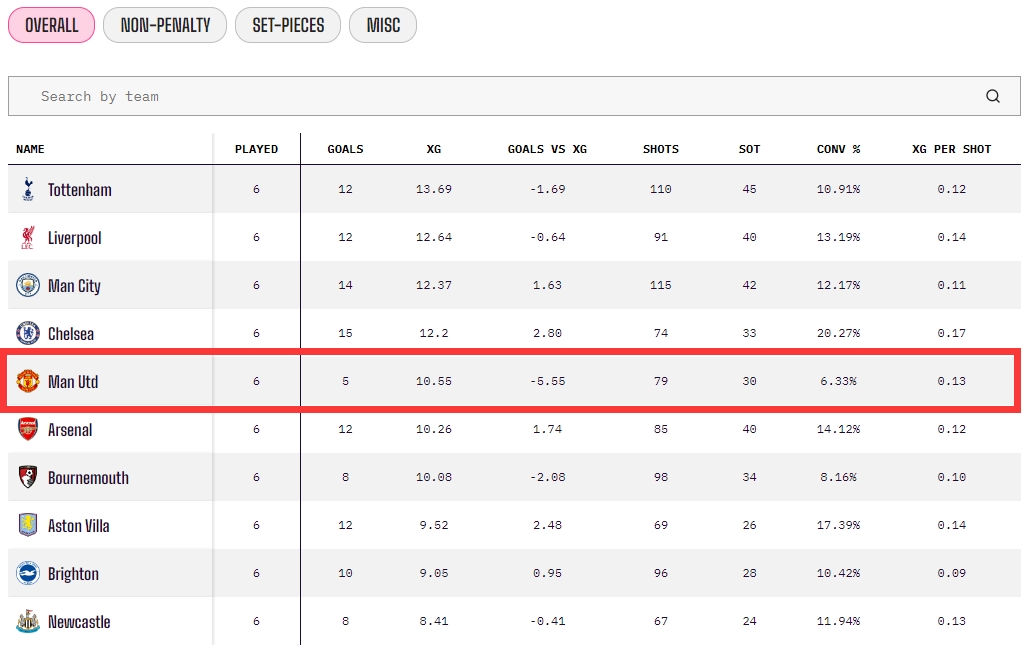
Task: Select Bournemouth's shots value 98
Action: pyautogui.click(x=661, y=477)
